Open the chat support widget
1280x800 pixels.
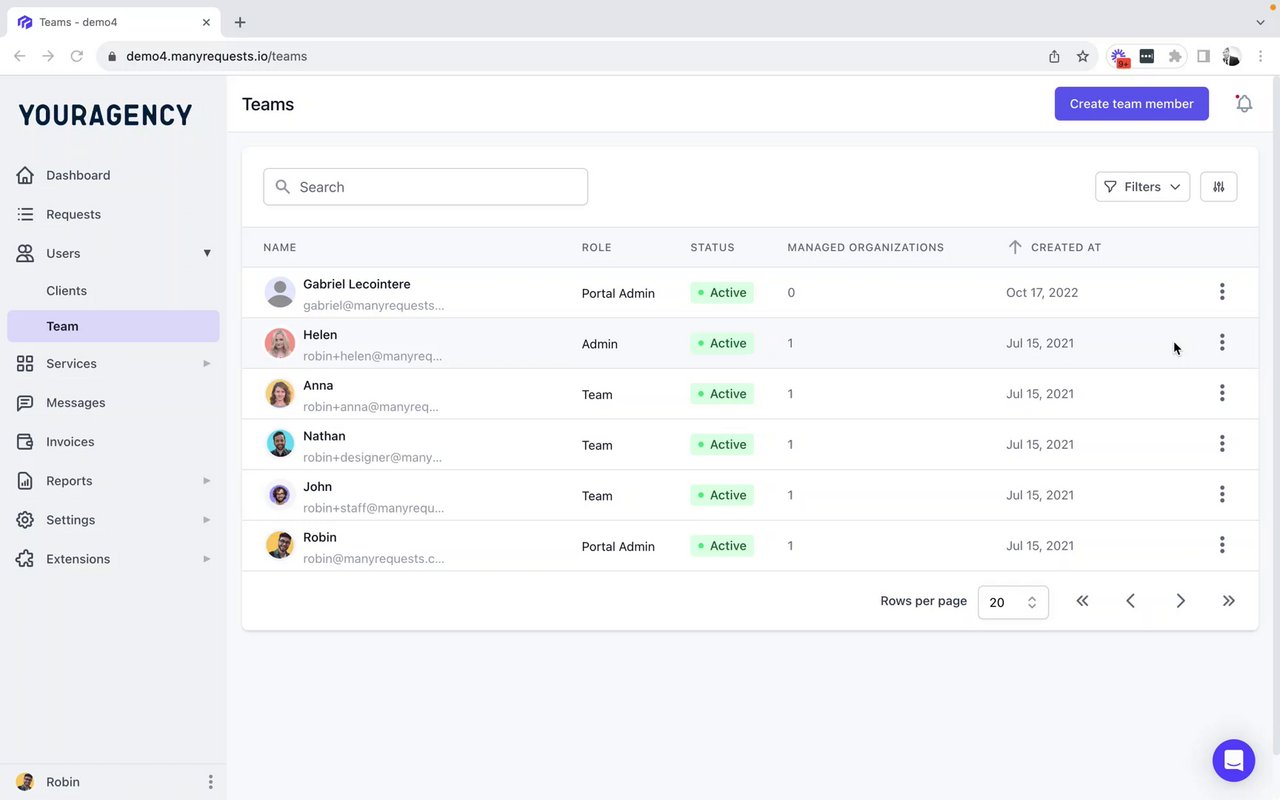tap(1233, 761)
